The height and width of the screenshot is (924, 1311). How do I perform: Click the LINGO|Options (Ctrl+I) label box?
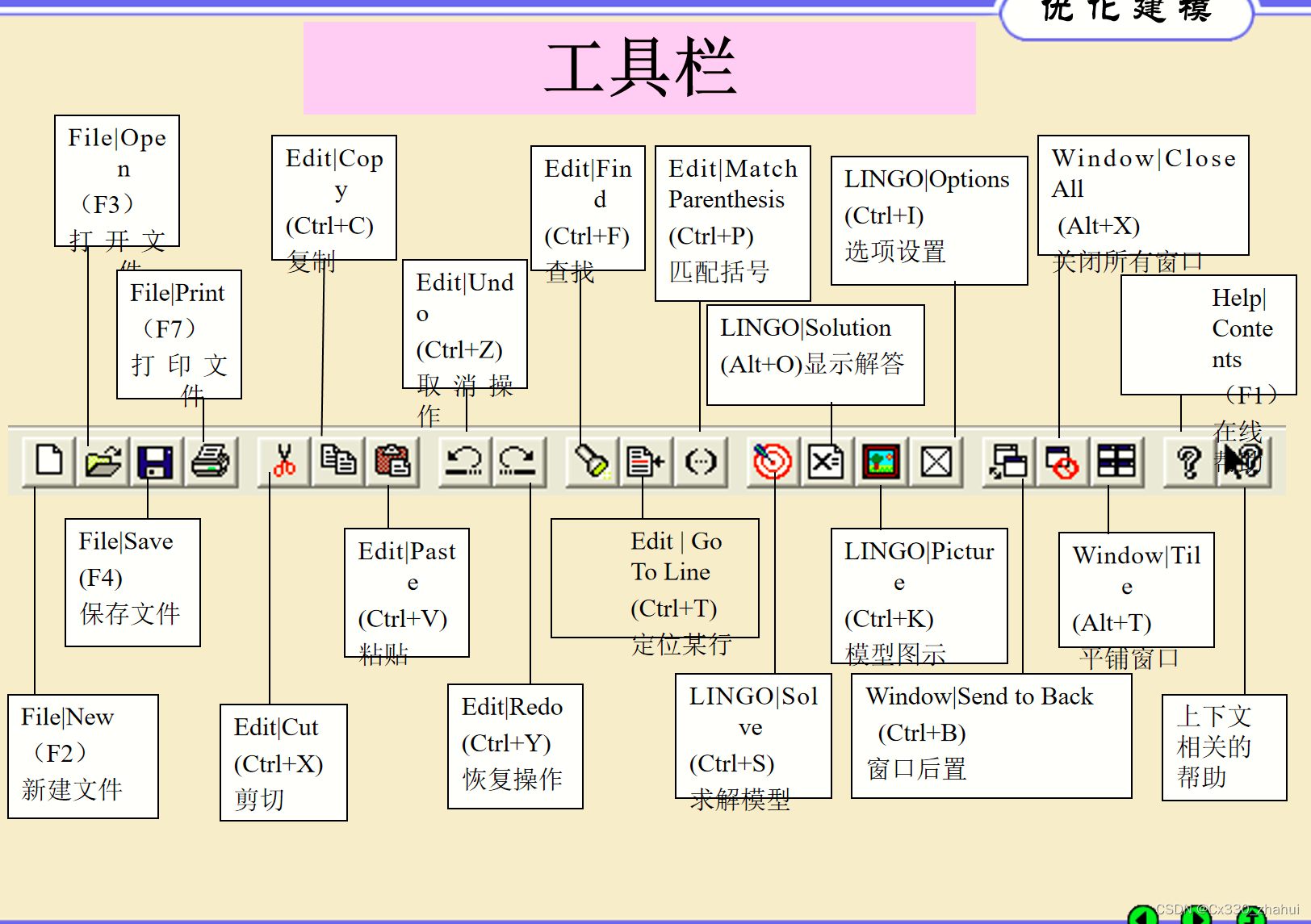[929, 220]
